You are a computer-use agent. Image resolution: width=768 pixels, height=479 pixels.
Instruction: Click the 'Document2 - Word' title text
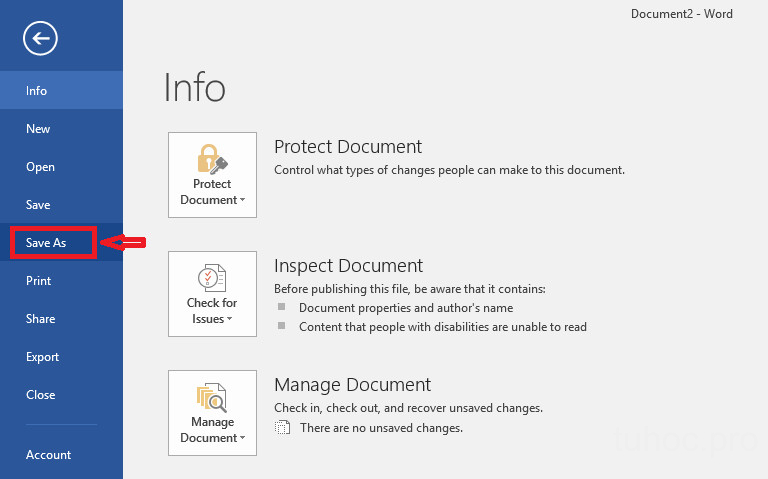click(682, 14)
